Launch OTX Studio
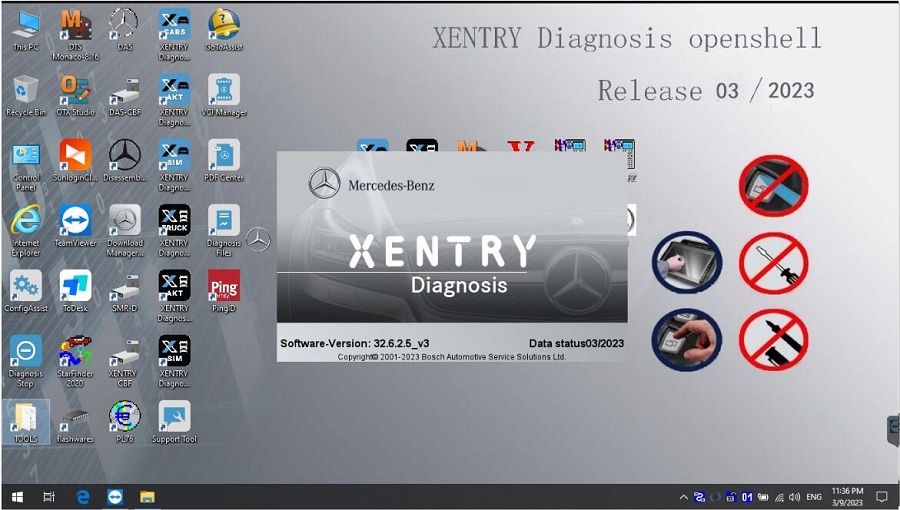This screenshot has height=510, width=900. [x=75, y=96]
